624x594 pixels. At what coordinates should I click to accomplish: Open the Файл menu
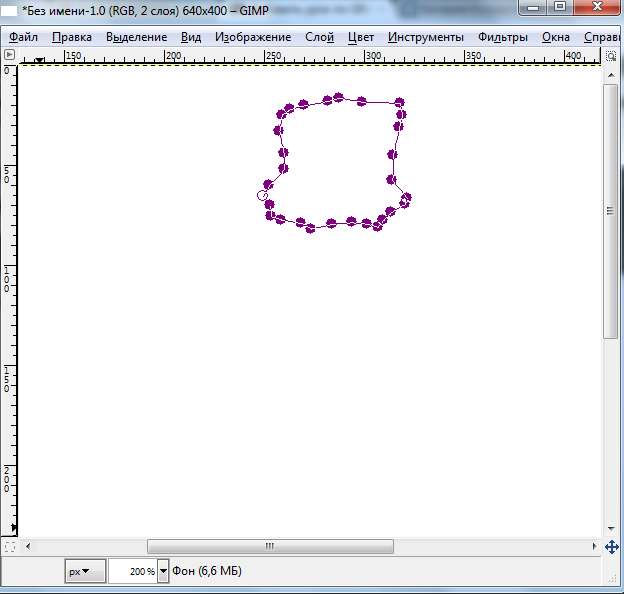pos(23,37)
